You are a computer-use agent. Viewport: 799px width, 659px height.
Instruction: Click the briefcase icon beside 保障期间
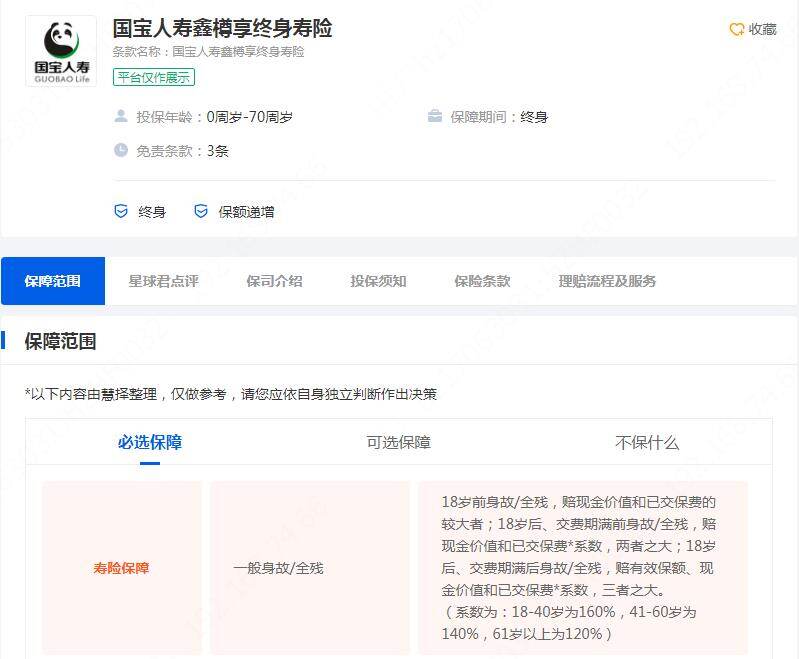(435, 116)
